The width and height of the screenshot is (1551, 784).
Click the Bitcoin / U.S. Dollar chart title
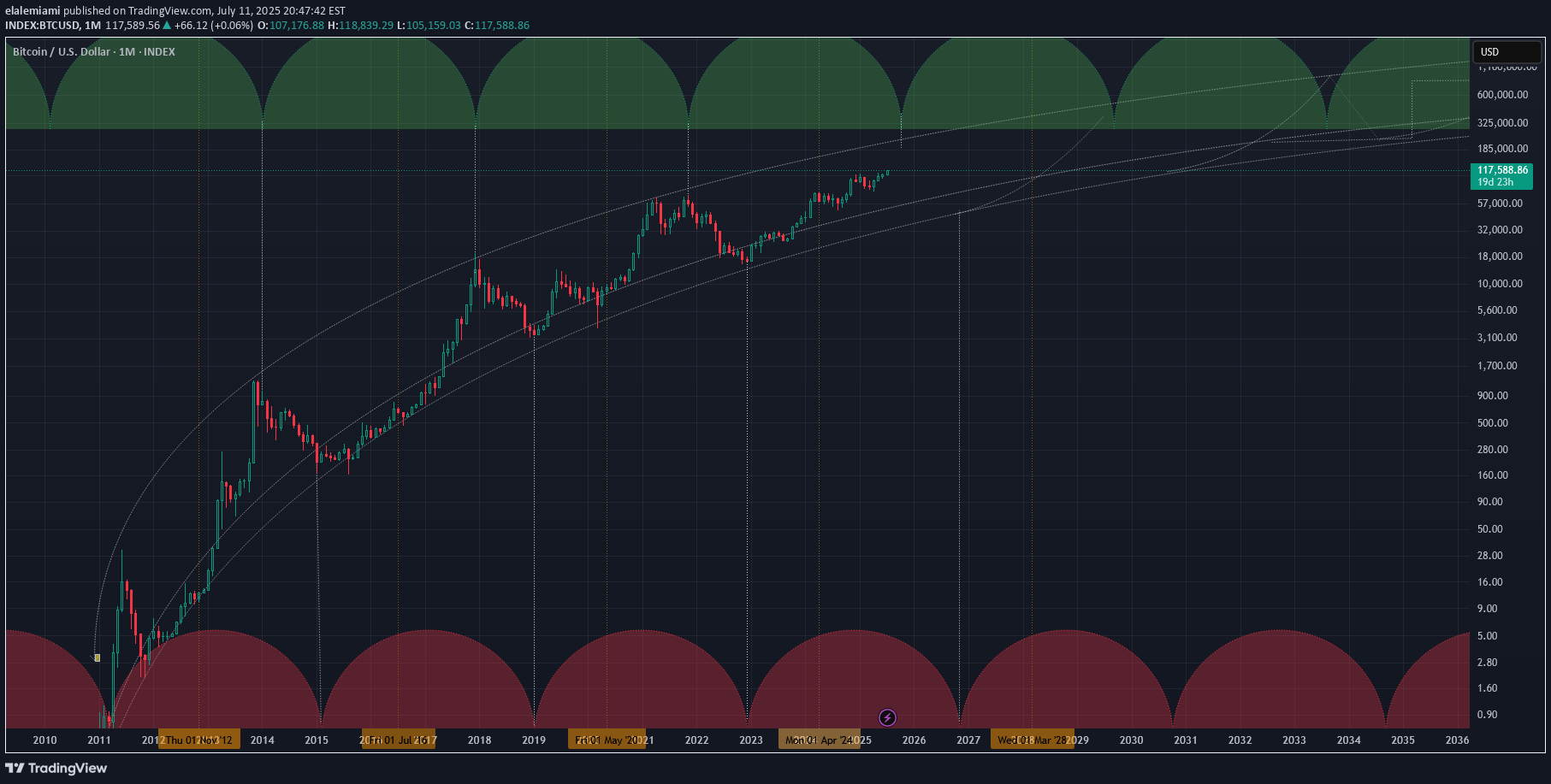(x=94, y=52)
